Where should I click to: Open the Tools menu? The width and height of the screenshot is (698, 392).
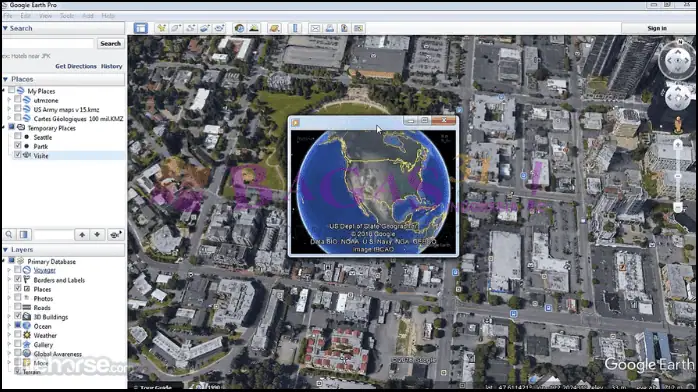pos(67,16)
